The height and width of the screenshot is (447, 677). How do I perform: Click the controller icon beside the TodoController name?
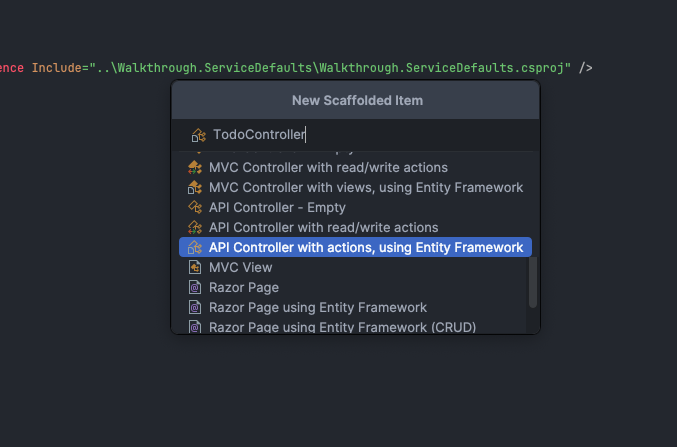pyautogui.click(x=199, y=134)
